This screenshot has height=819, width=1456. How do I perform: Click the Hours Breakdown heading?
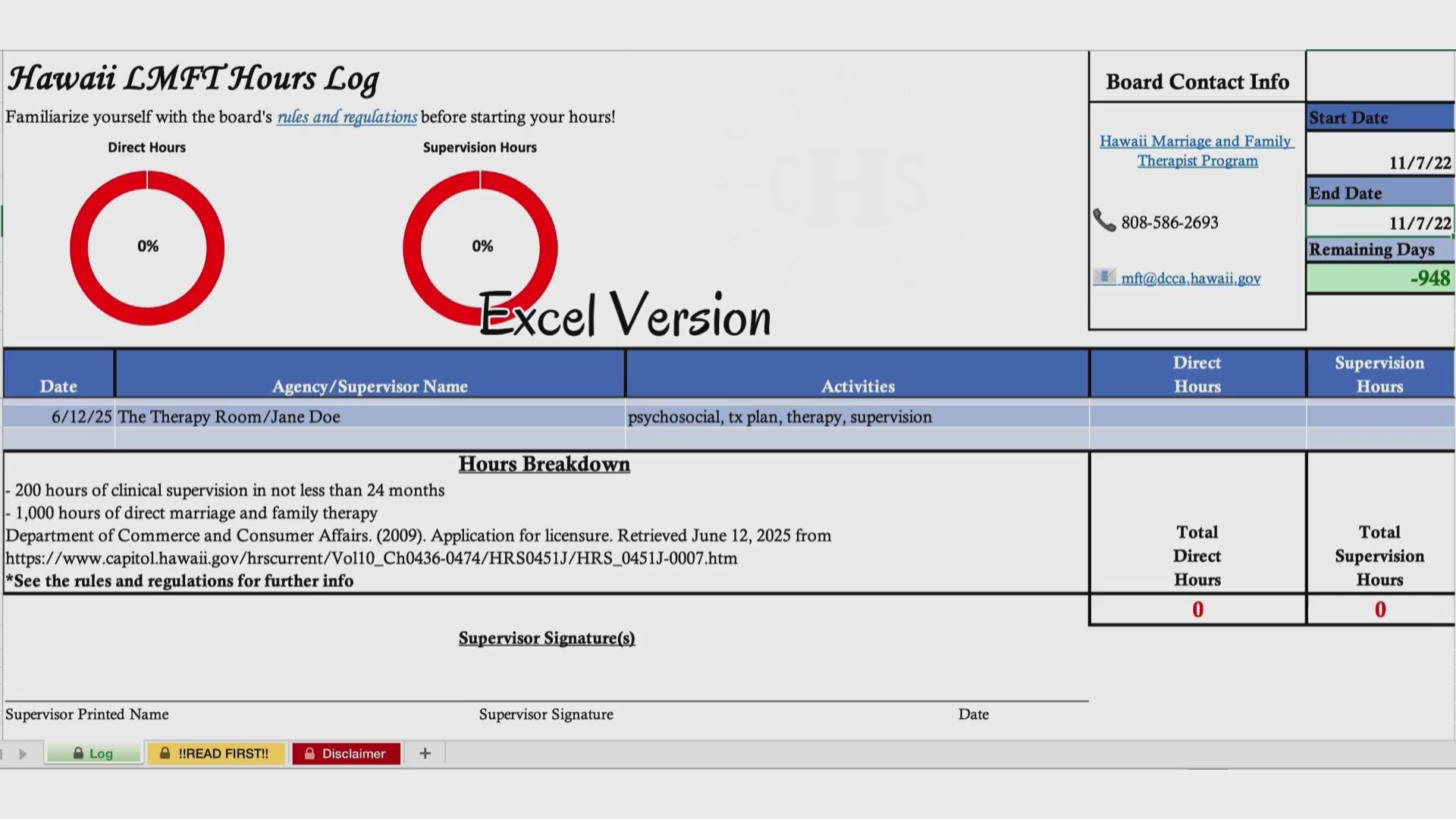pyautogui.click(x=544, y=464)
